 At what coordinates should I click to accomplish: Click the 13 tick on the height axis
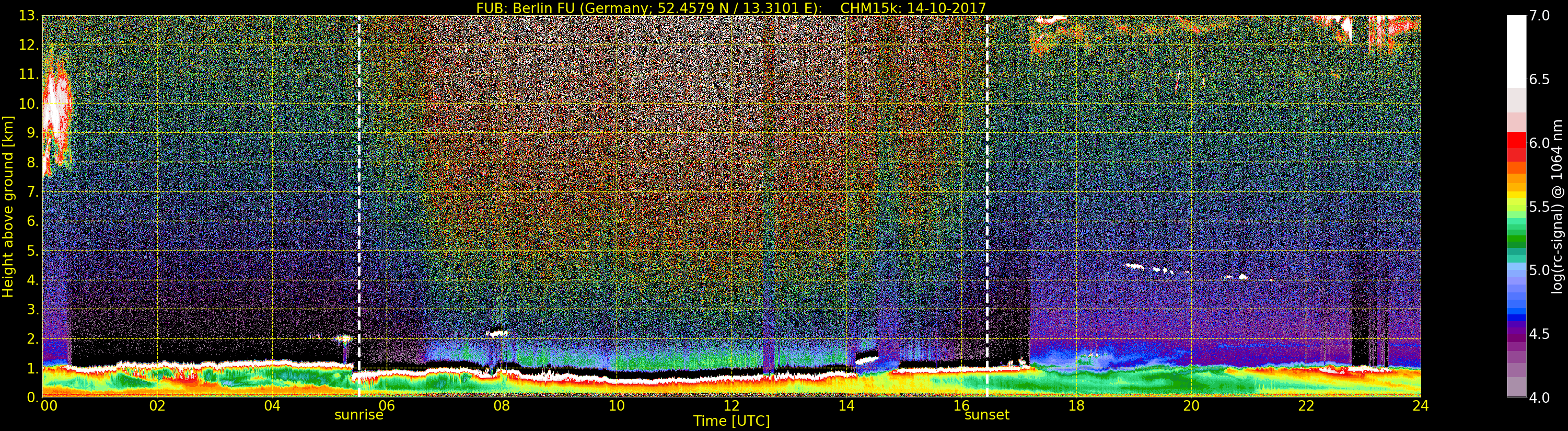point(29,16)
